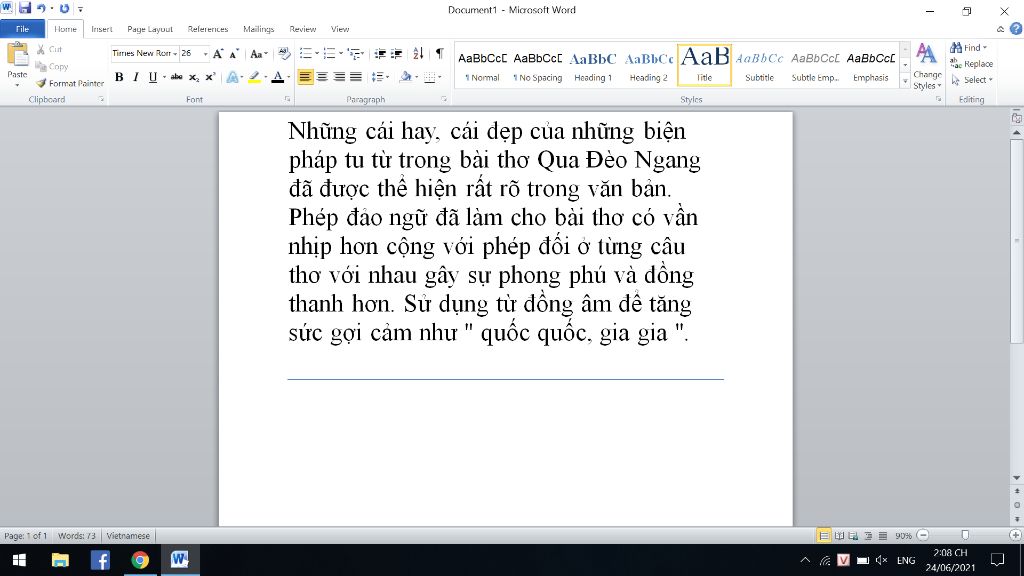Redo the action from quick access toolbar
1024x576 pixels.
pyautogui.click(x=64, y=8)
